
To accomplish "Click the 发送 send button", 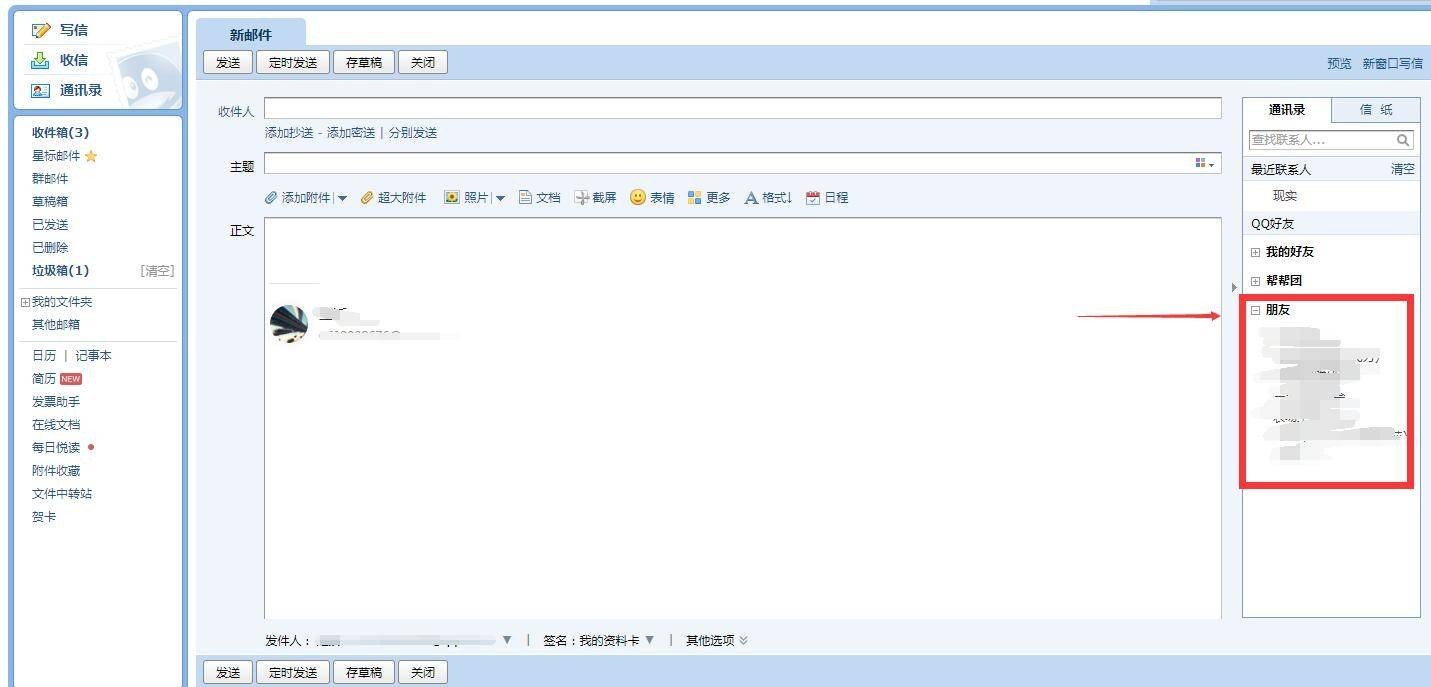I will [227, 61].
